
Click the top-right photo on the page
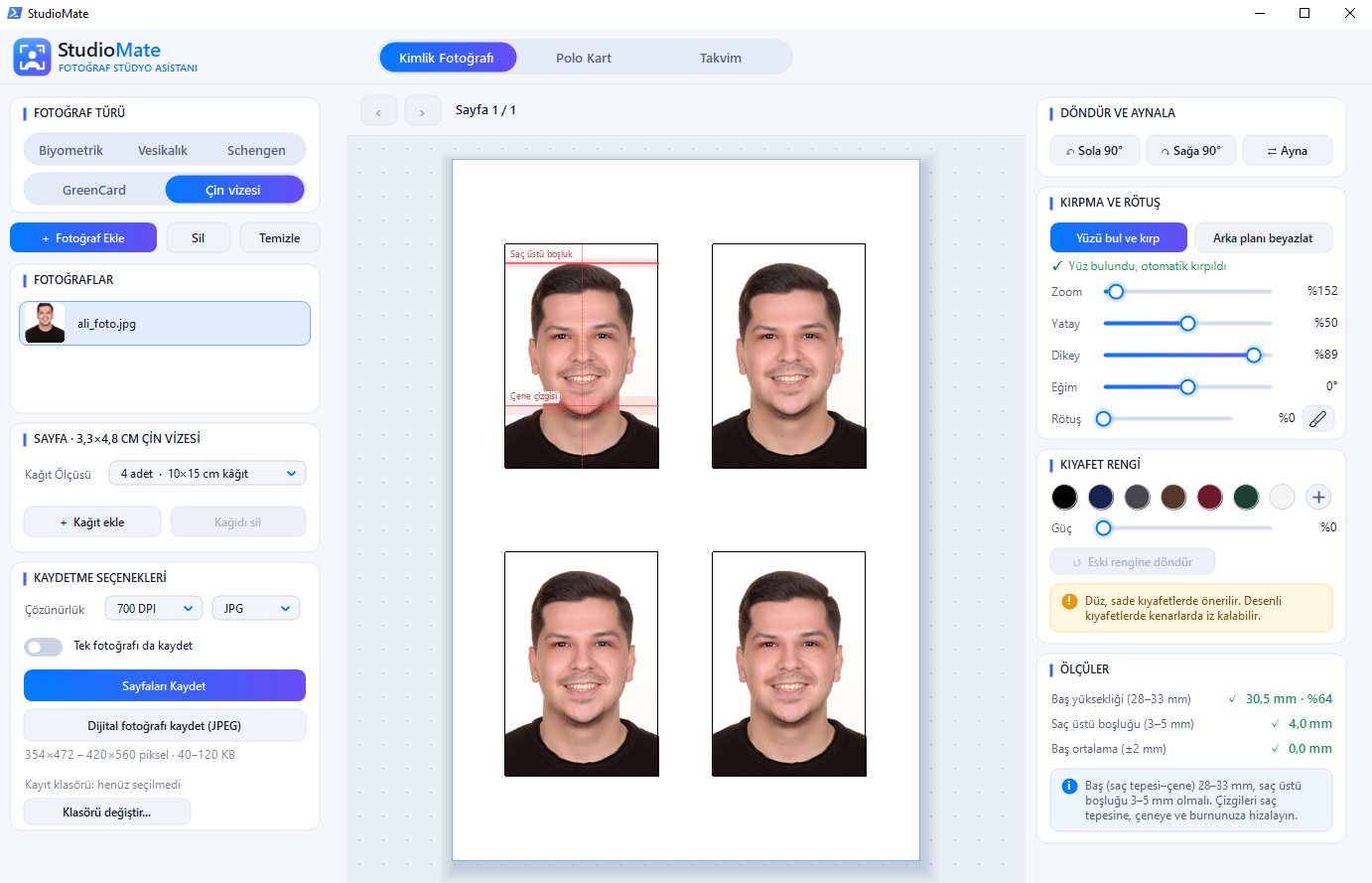(x=788, y=356)
